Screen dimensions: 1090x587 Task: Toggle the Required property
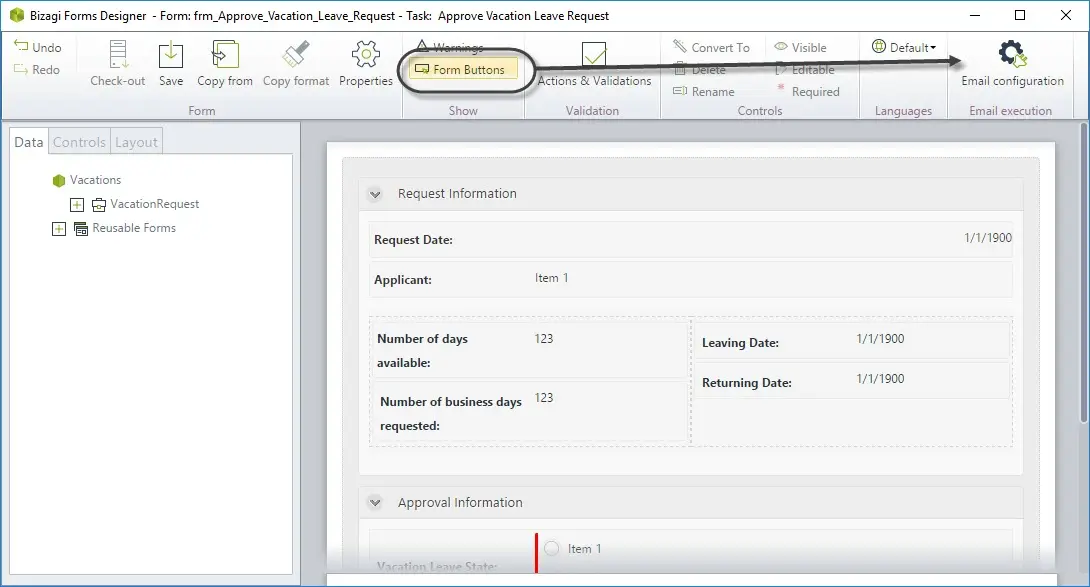tap(808, 91)
